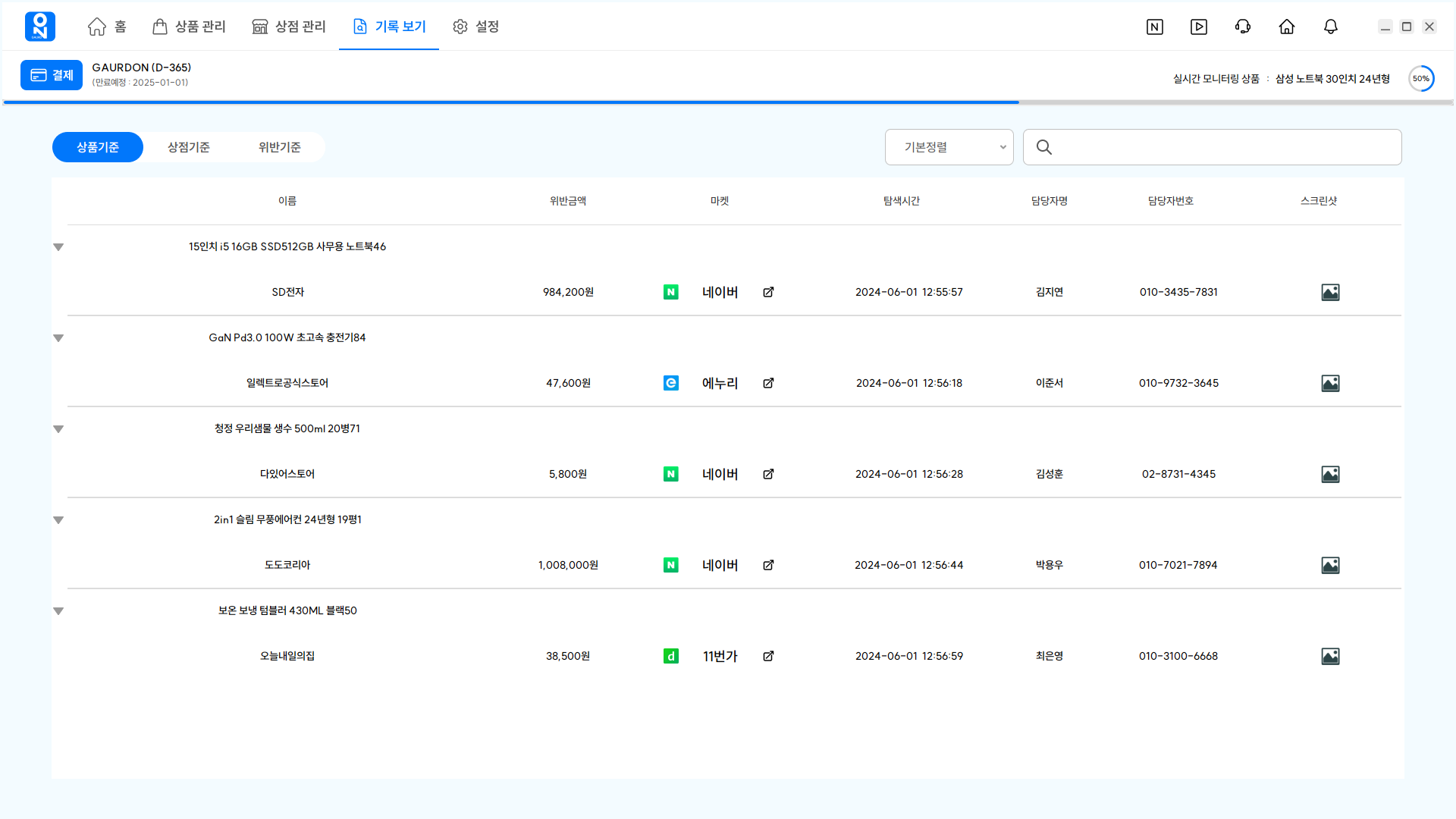
Task: Select the 상품기준 filter tab
Action: [98, 147]
